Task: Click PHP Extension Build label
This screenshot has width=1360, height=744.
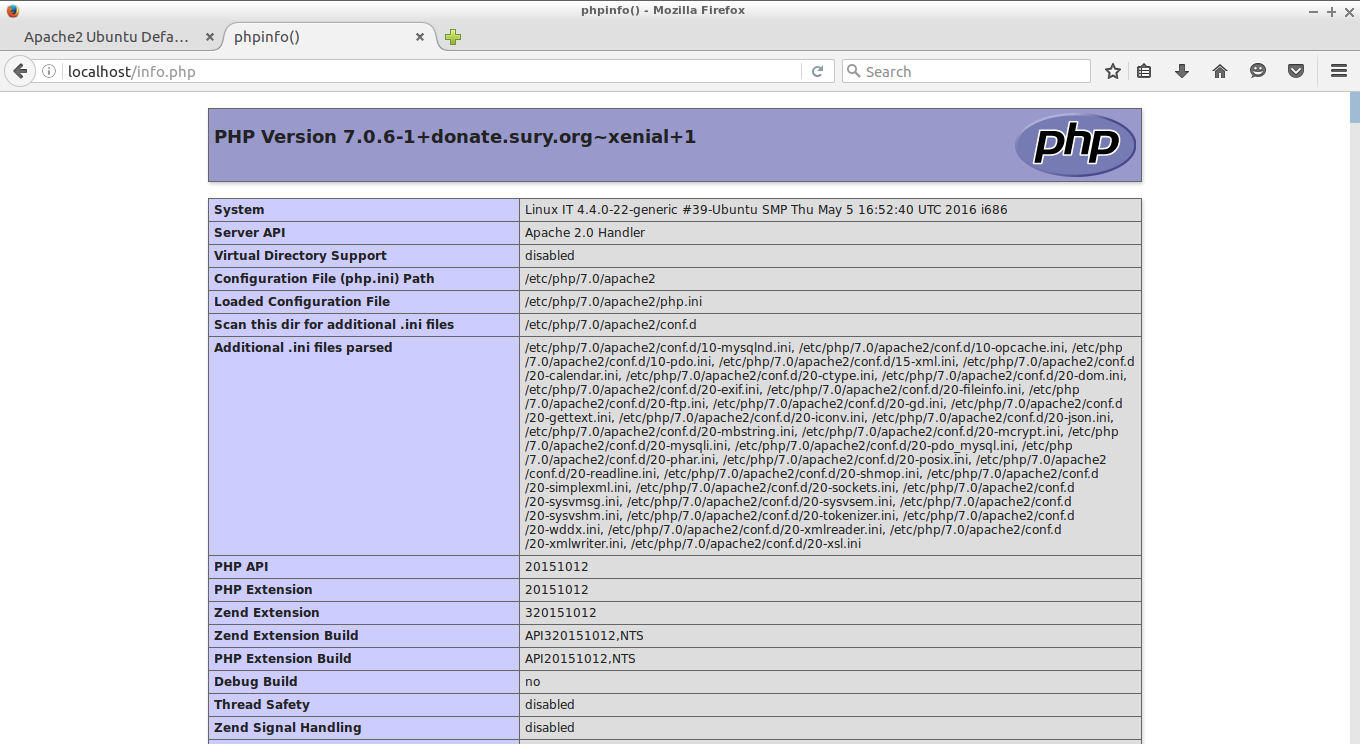Action: [x=283, y=659]
